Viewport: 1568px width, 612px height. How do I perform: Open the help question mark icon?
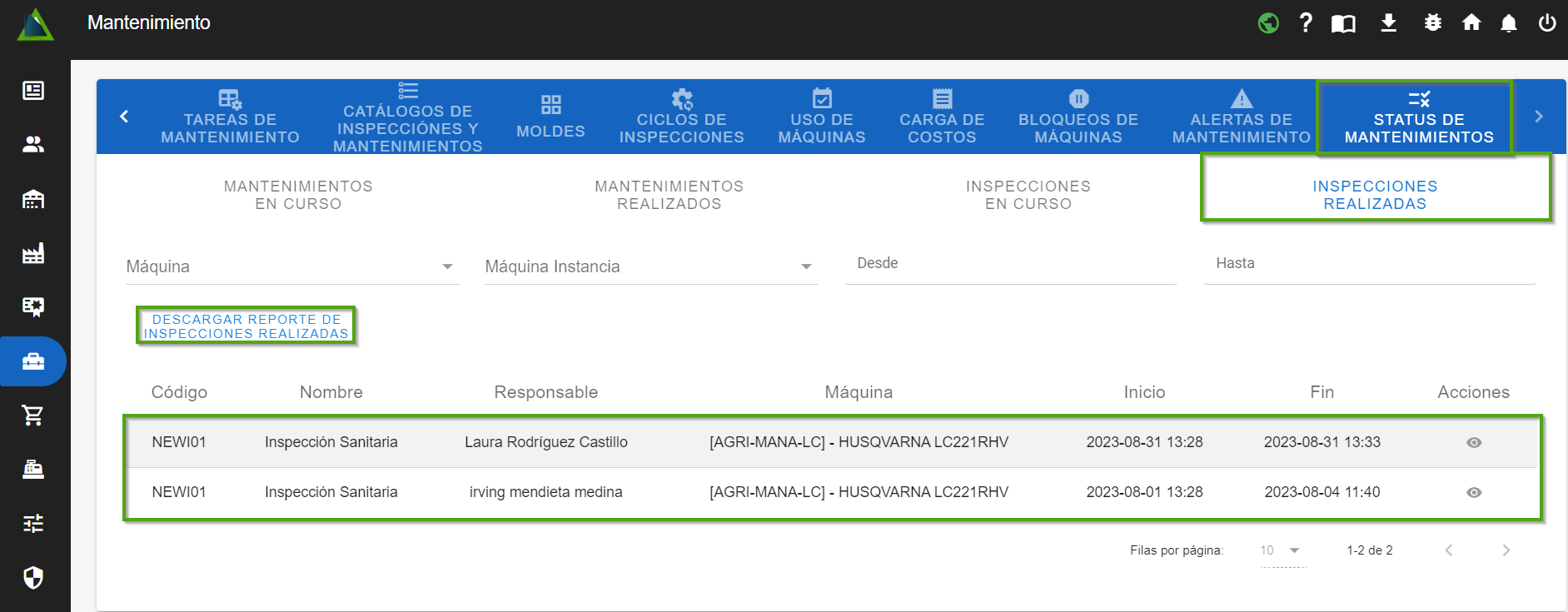pyautogui.click(x=1306, y=23)
